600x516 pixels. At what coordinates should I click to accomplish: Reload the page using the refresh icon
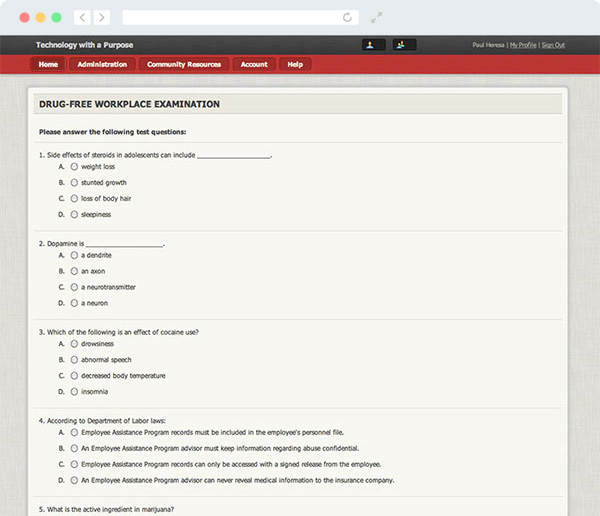(347, 18)
